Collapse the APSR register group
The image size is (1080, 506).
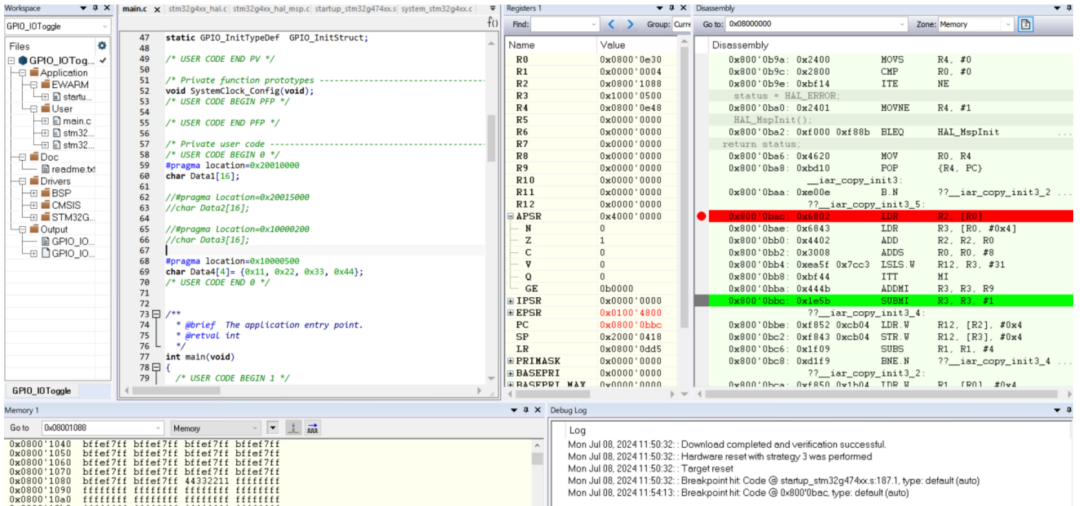510,216
